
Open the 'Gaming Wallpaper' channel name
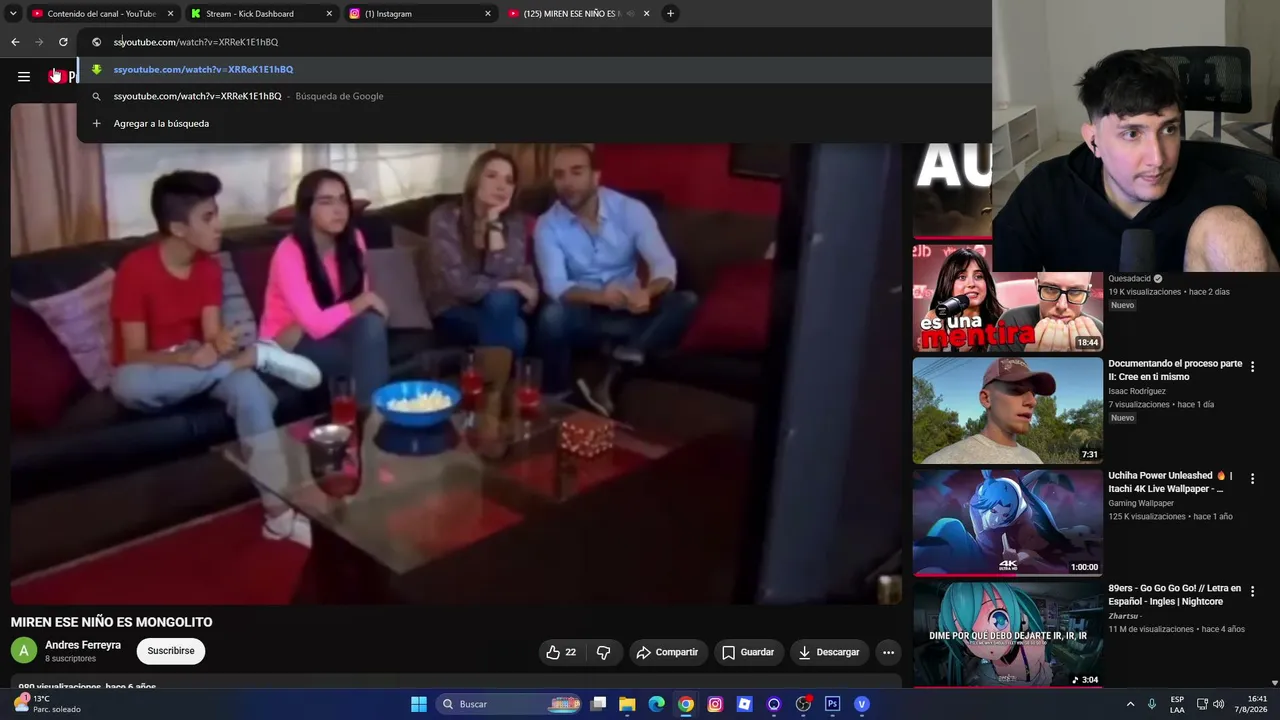point(1141,503)
